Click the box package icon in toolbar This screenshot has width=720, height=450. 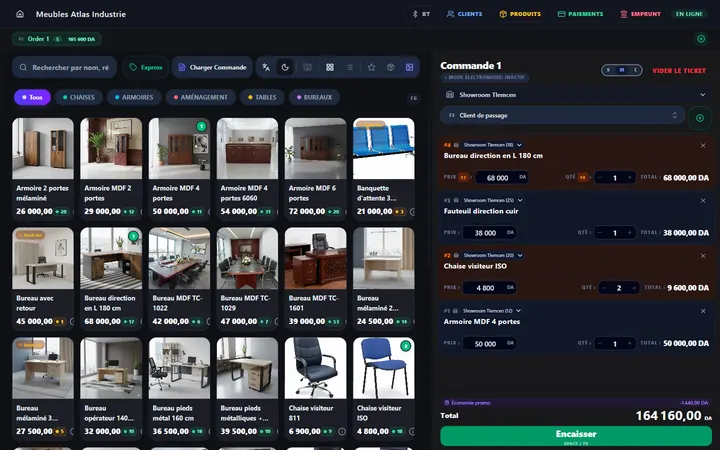pos(390,68)
